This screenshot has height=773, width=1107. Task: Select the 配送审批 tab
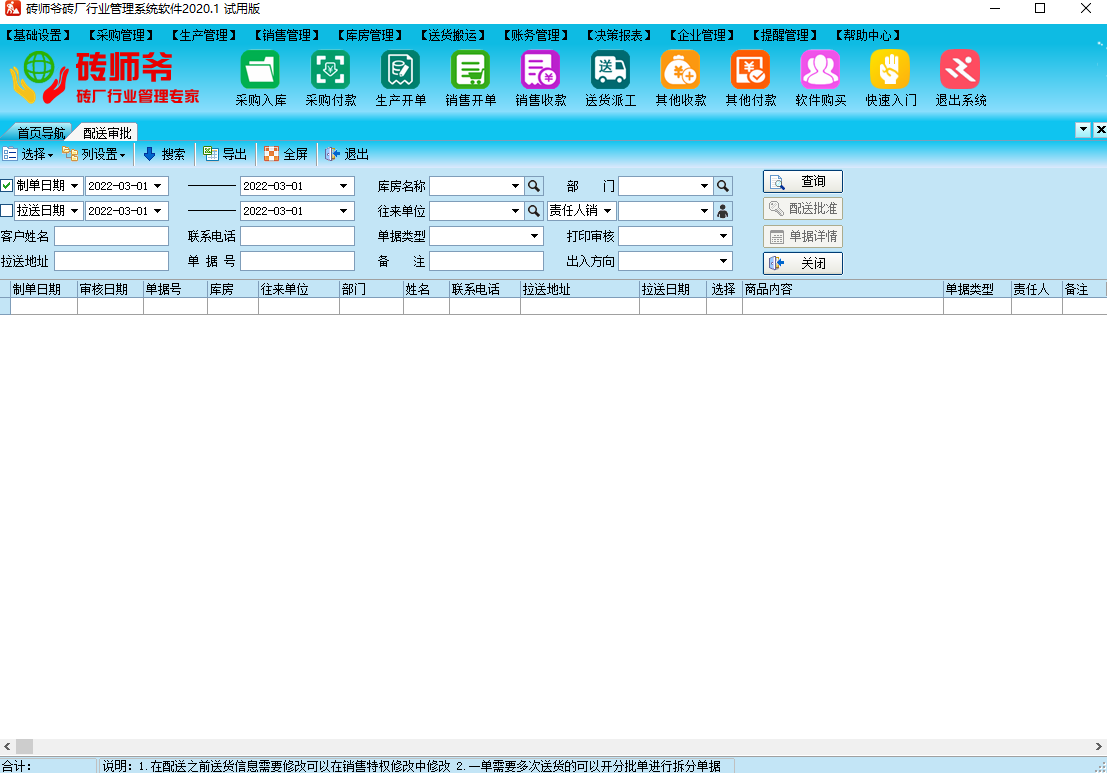[x=107, y=133]
